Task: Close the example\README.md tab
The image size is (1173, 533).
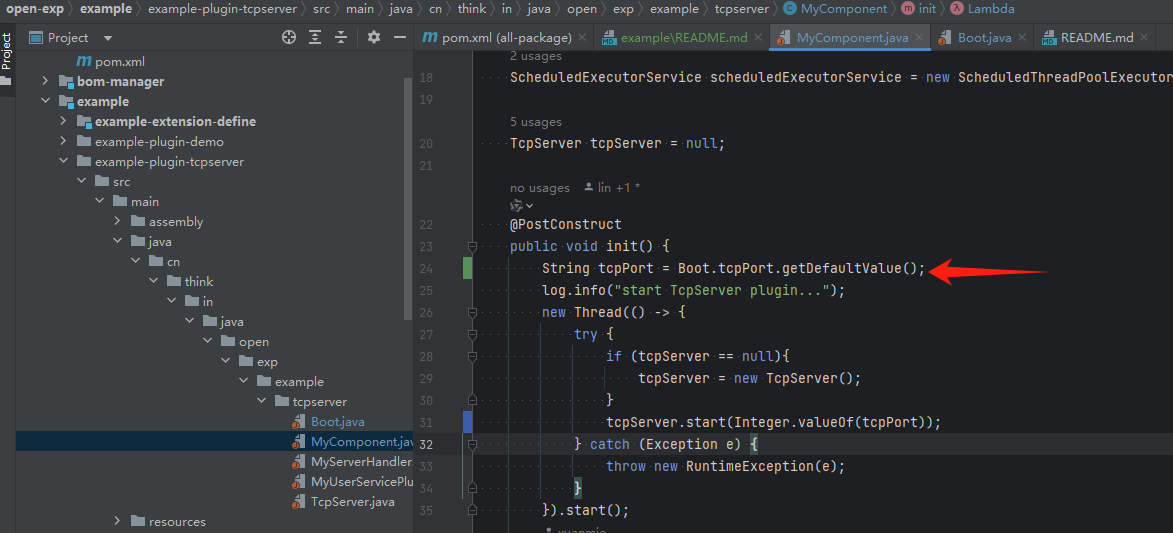Action: 759,38
